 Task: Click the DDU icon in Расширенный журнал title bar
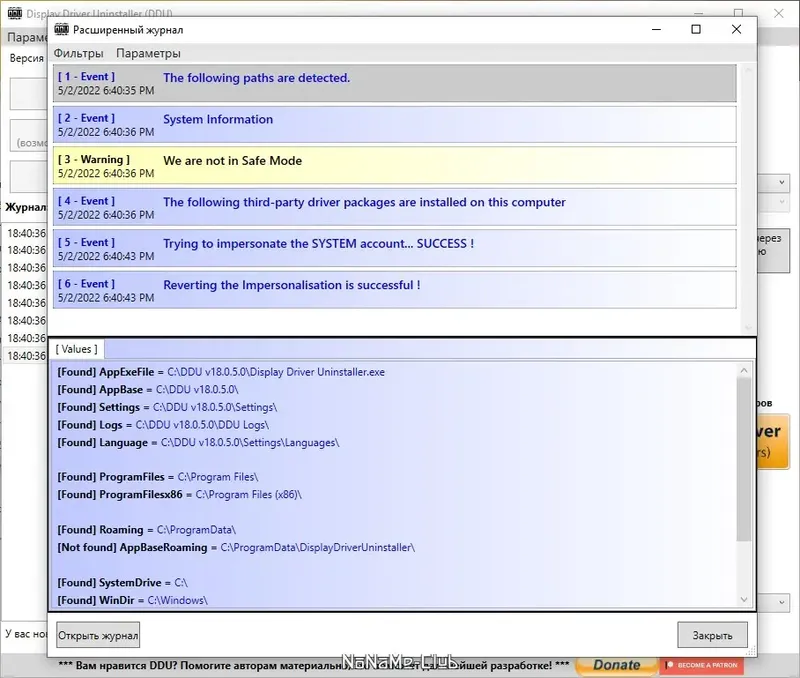(x=61, y=30)
